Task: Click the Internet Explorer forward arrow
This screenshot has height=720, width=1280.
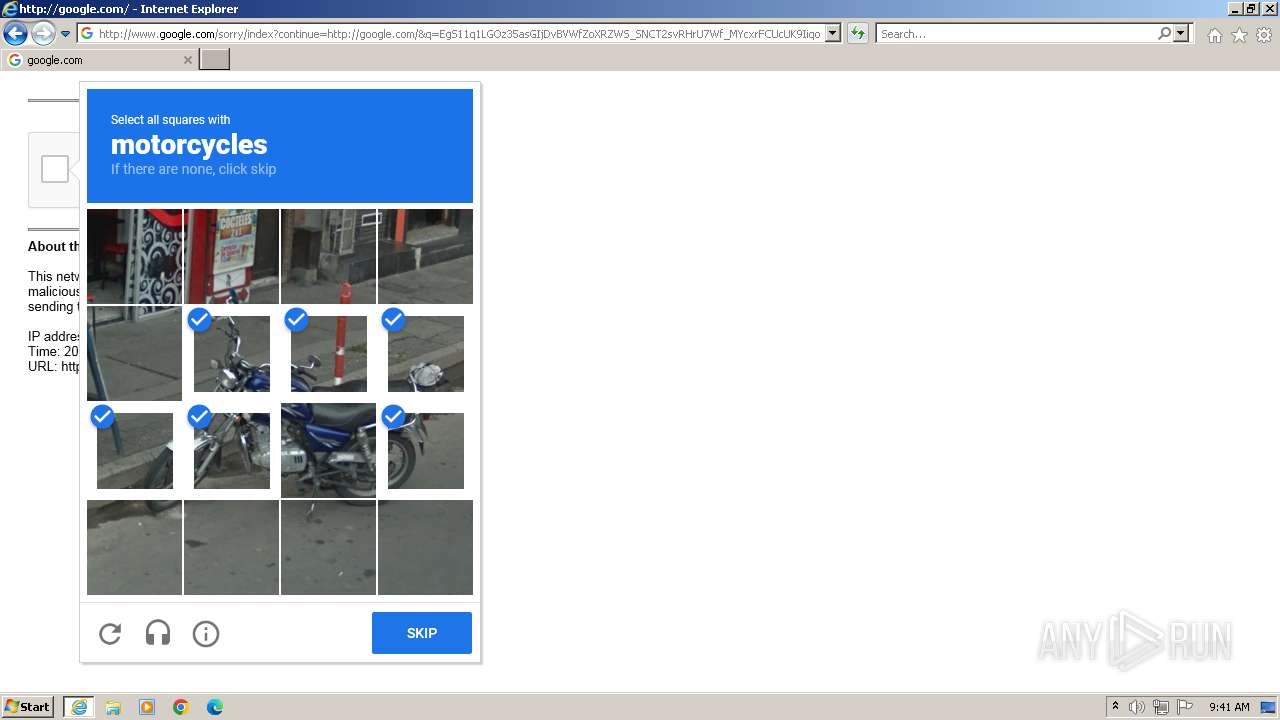Action: (x=42, y=34)
